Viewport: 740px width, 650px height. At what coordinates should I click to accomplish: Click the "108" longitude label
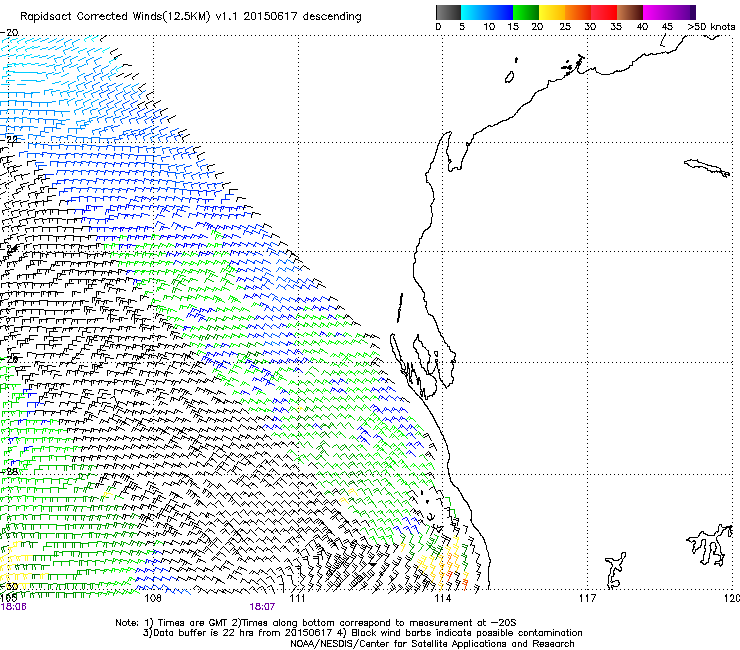click(152, 599)
